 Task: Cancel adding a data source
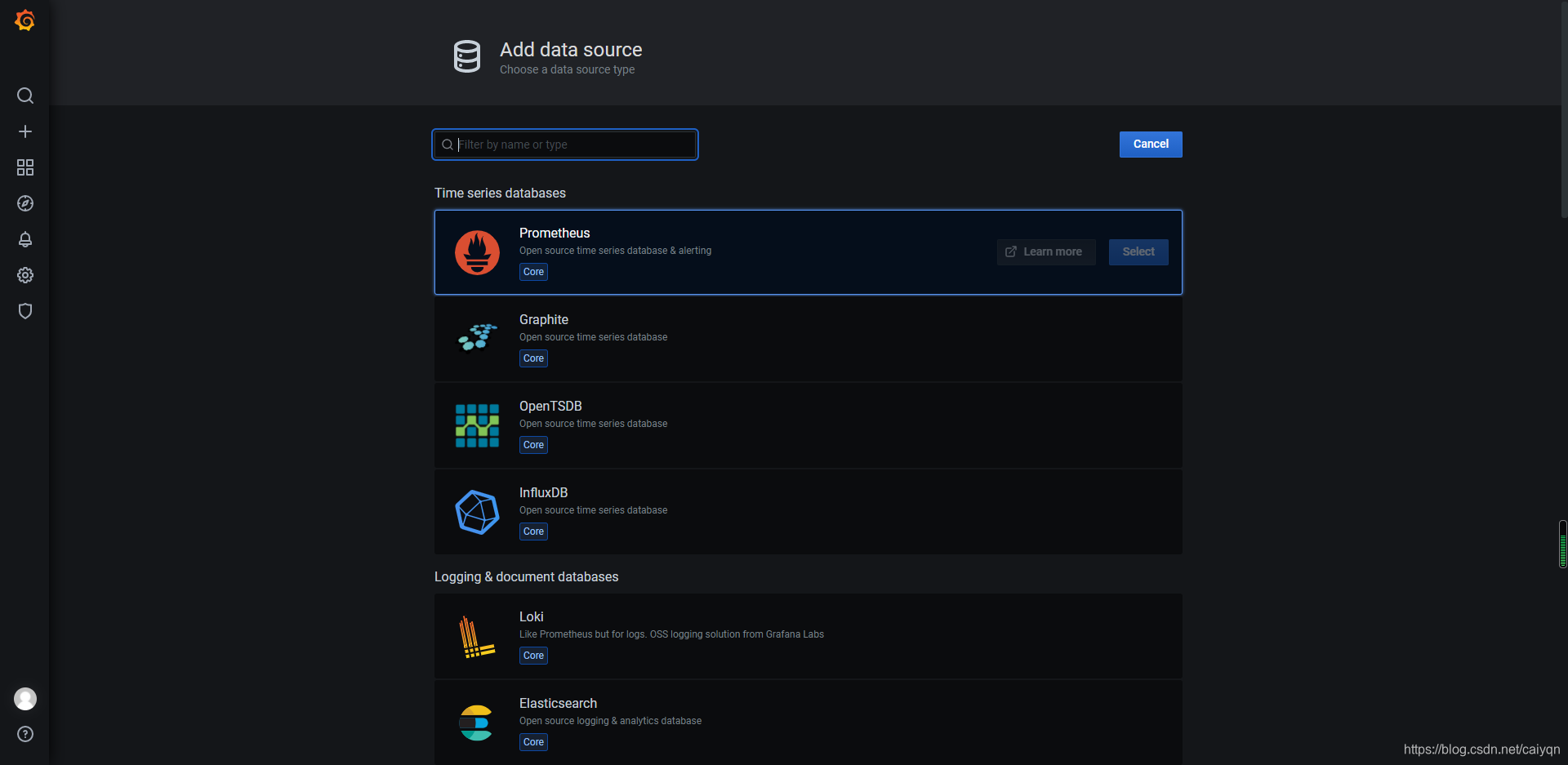coord(1151,145)
